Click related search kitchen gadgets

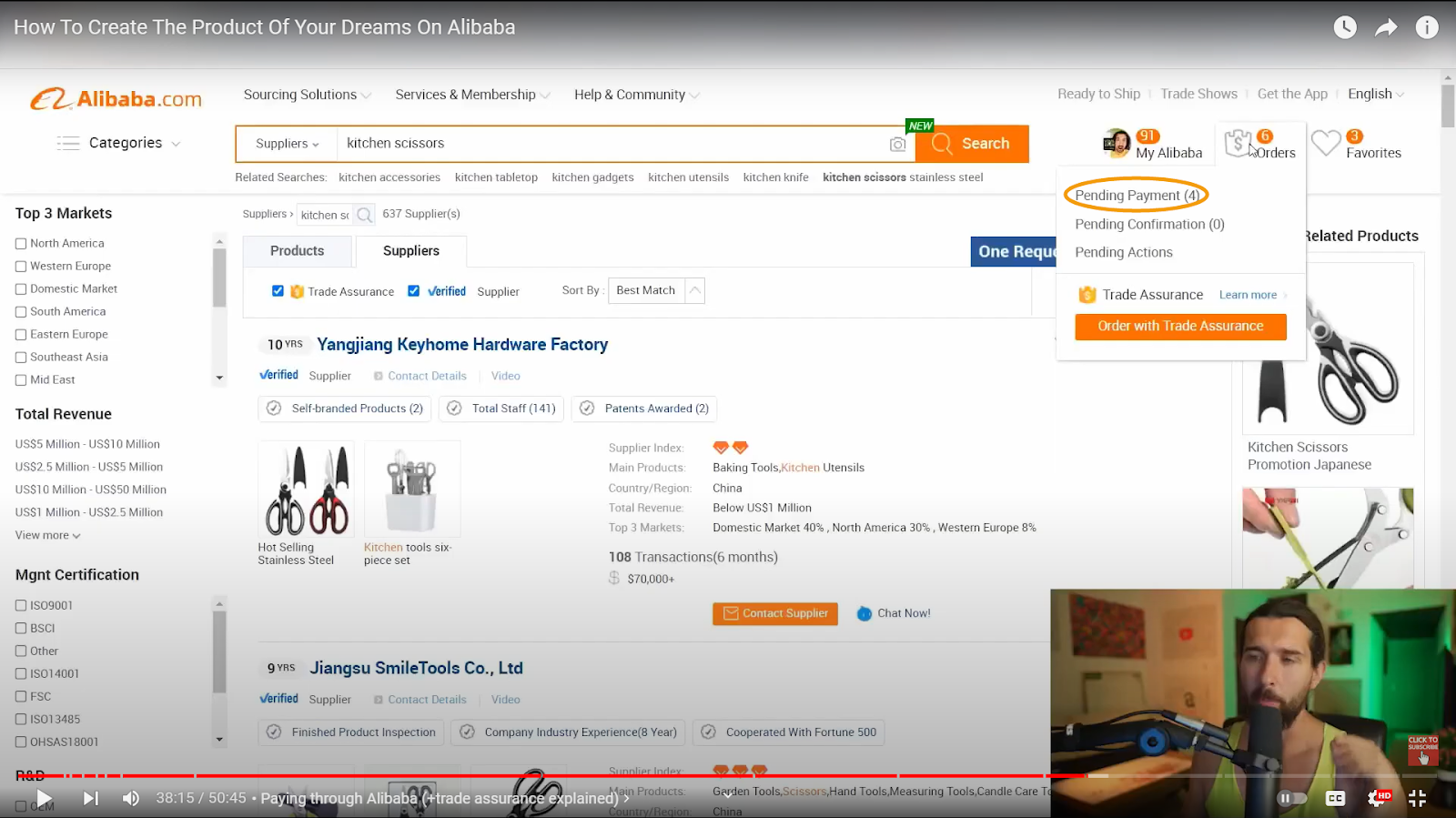point(592,177)
